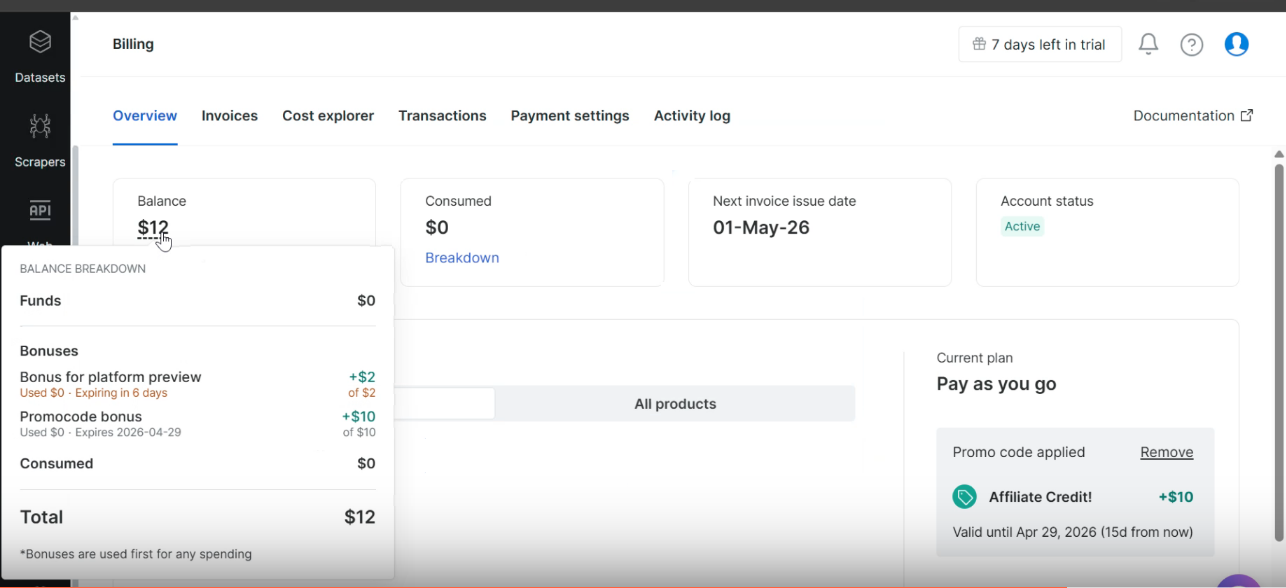Click the $12 balance amount

pos(153,228)
